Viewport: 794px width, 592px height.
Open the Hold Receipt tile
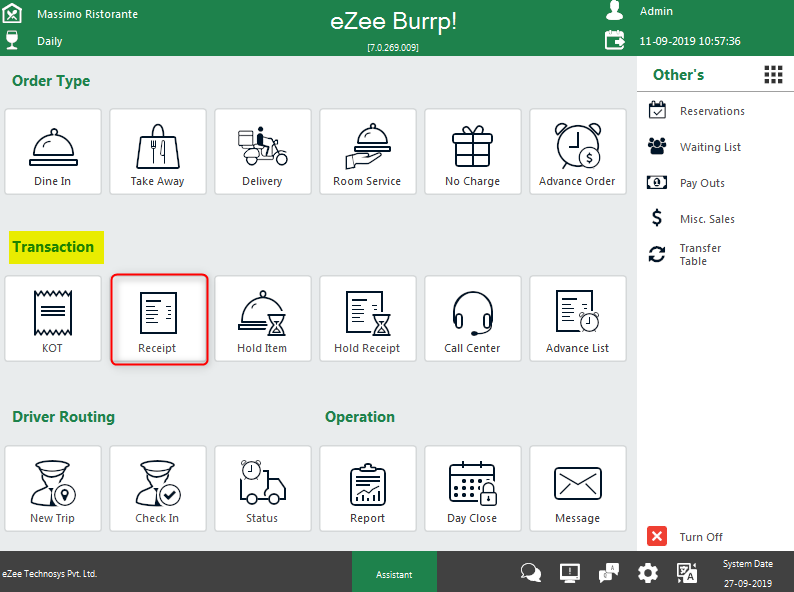368,319
